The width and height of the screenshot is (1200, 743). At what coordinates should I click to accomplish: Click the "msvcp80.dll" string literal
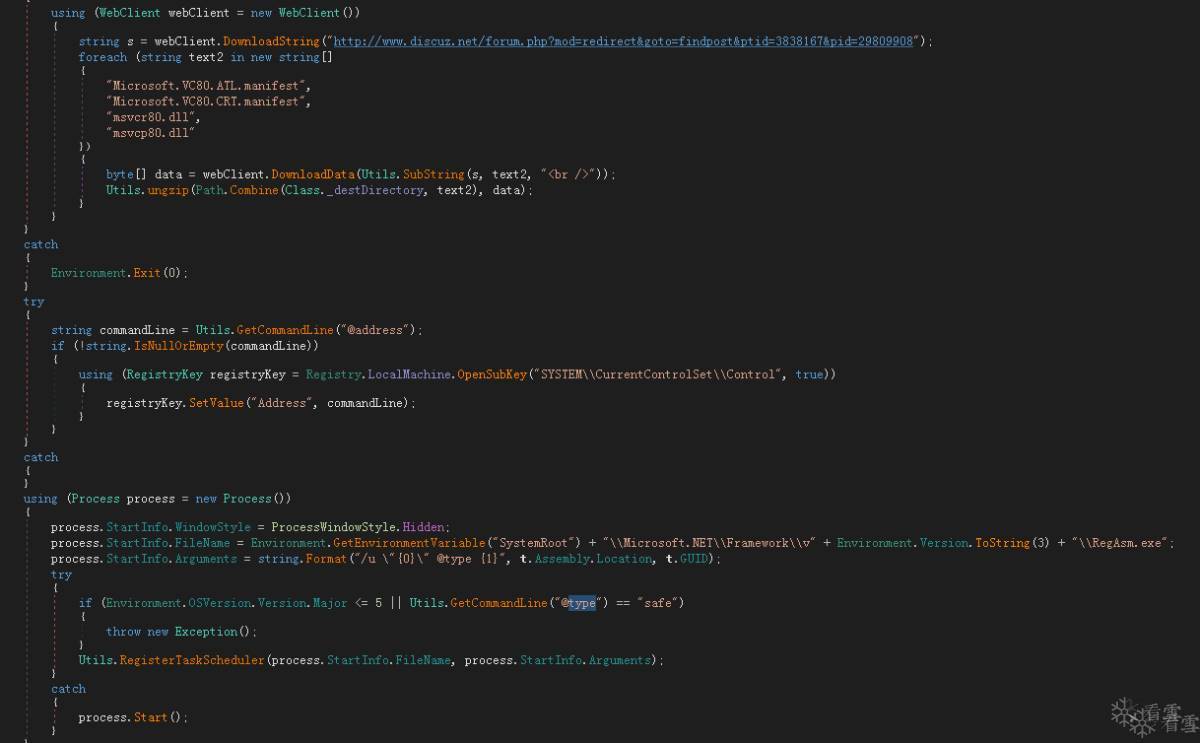tap(149, 131)
